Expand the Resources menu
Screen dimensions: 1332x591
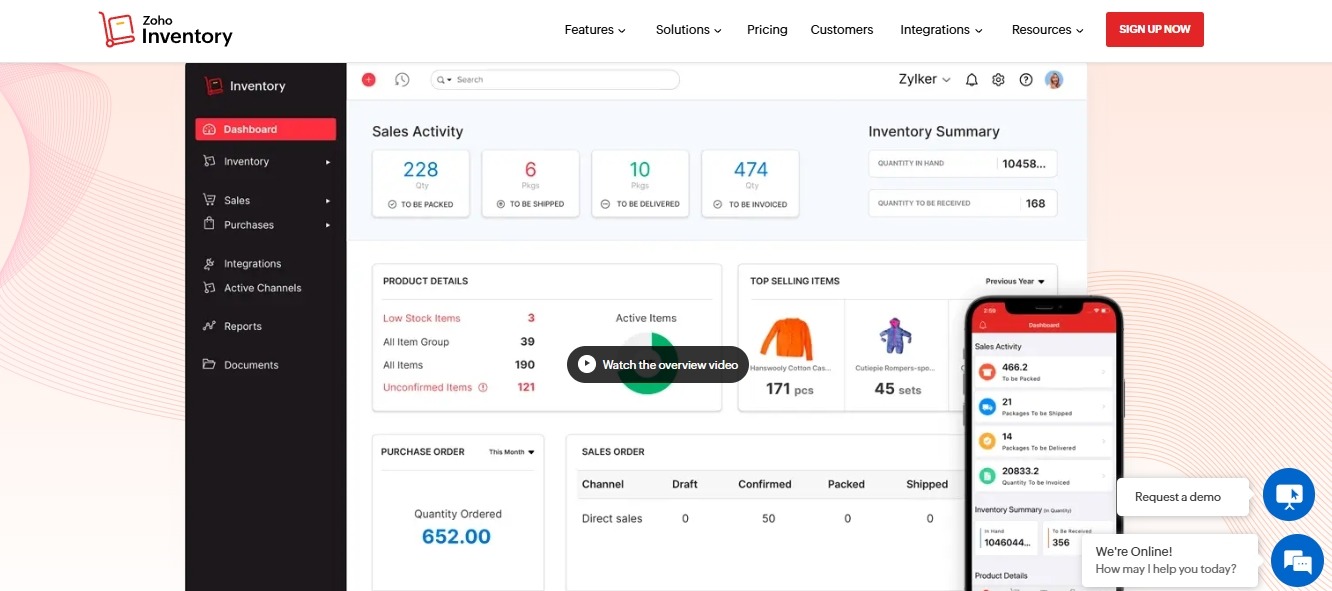point(1047,30)
